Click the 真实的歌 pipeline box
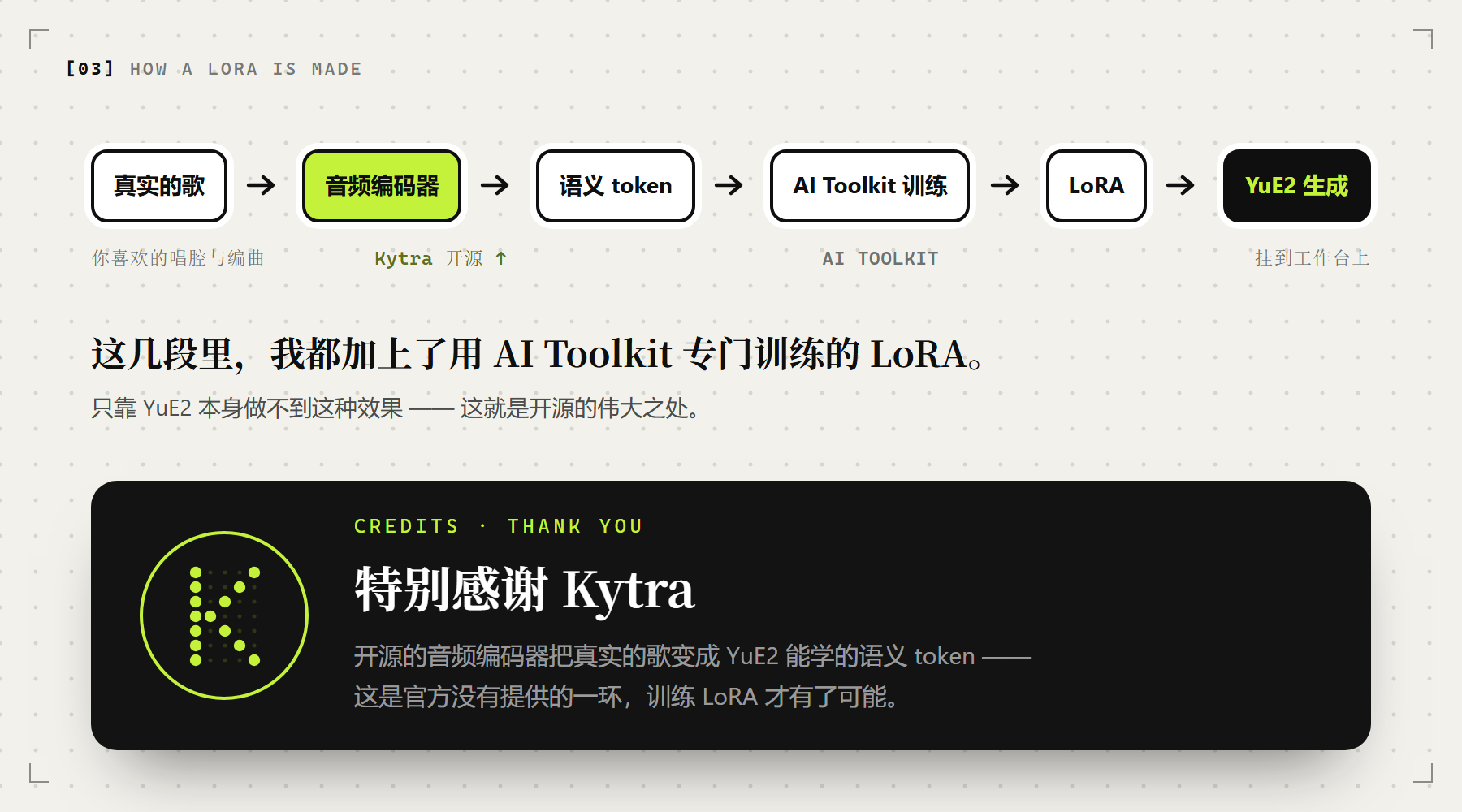Viewport: 1462px width, 812px height. click(159, 186)
